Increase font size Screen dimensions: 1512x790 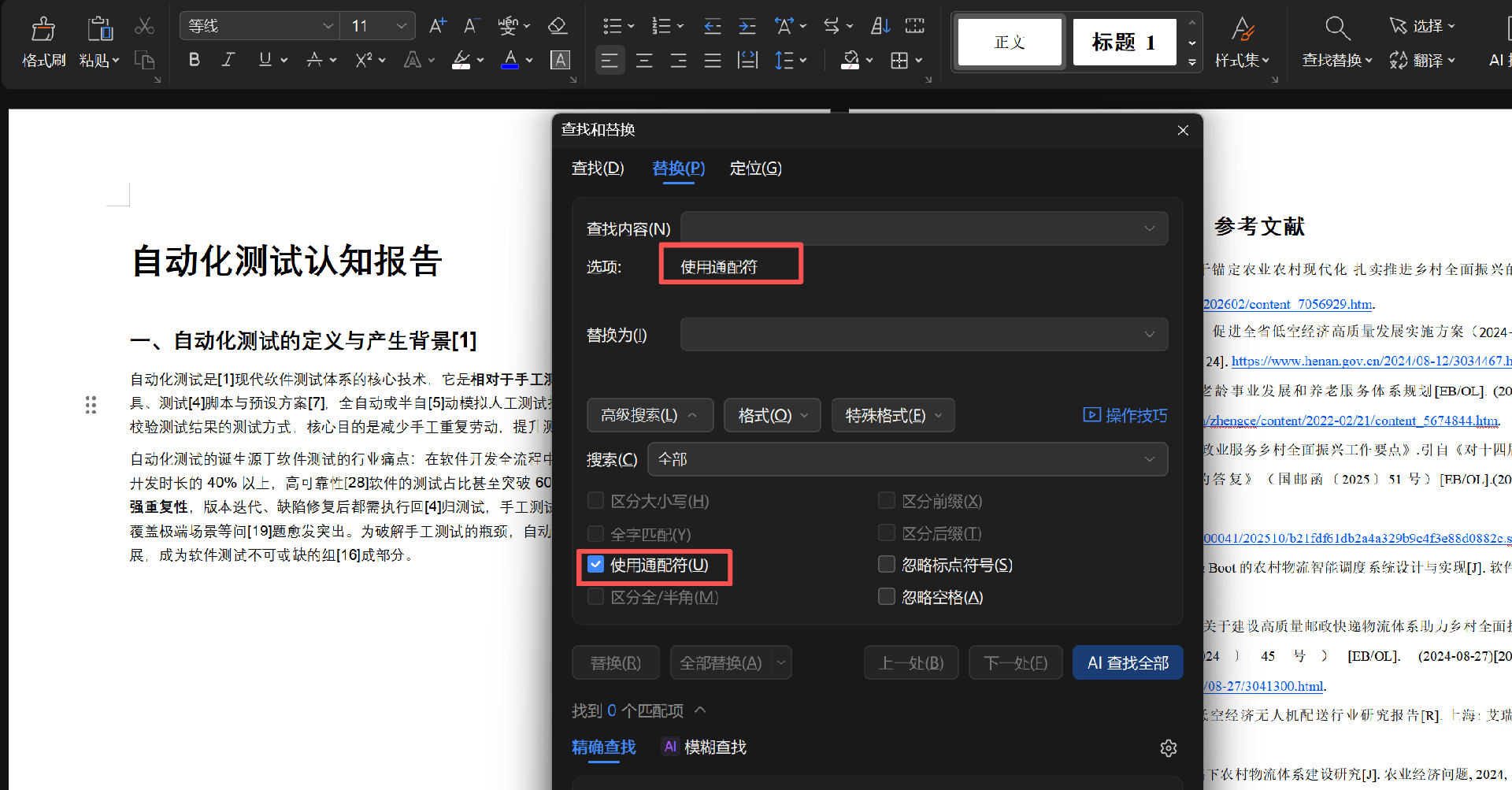437,26
